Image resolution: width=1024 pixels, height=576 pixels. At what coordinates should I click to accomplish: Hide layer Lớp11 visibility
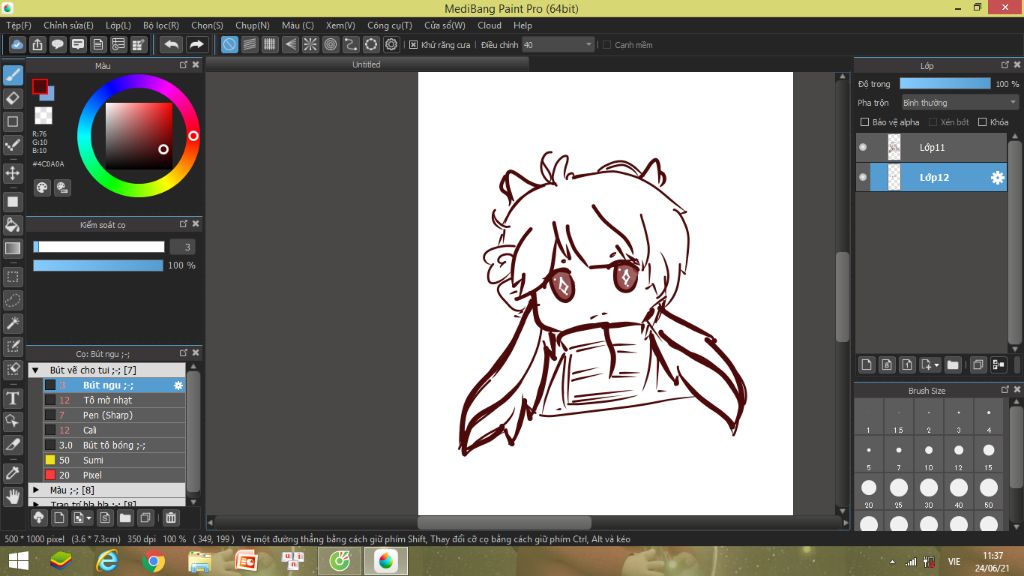coord(863,148)
